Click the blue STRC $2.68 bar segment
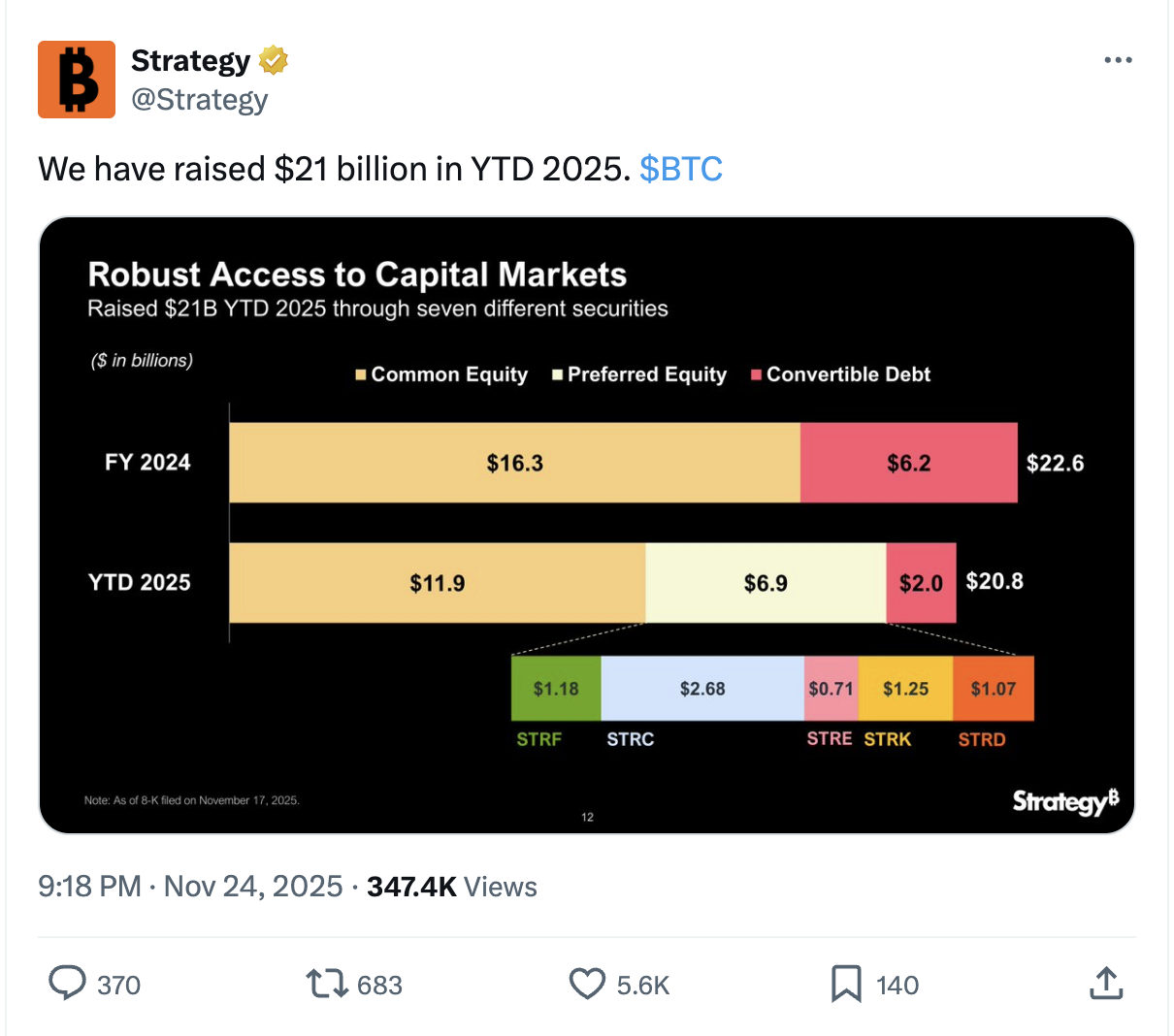 click(x=702, y=689)
